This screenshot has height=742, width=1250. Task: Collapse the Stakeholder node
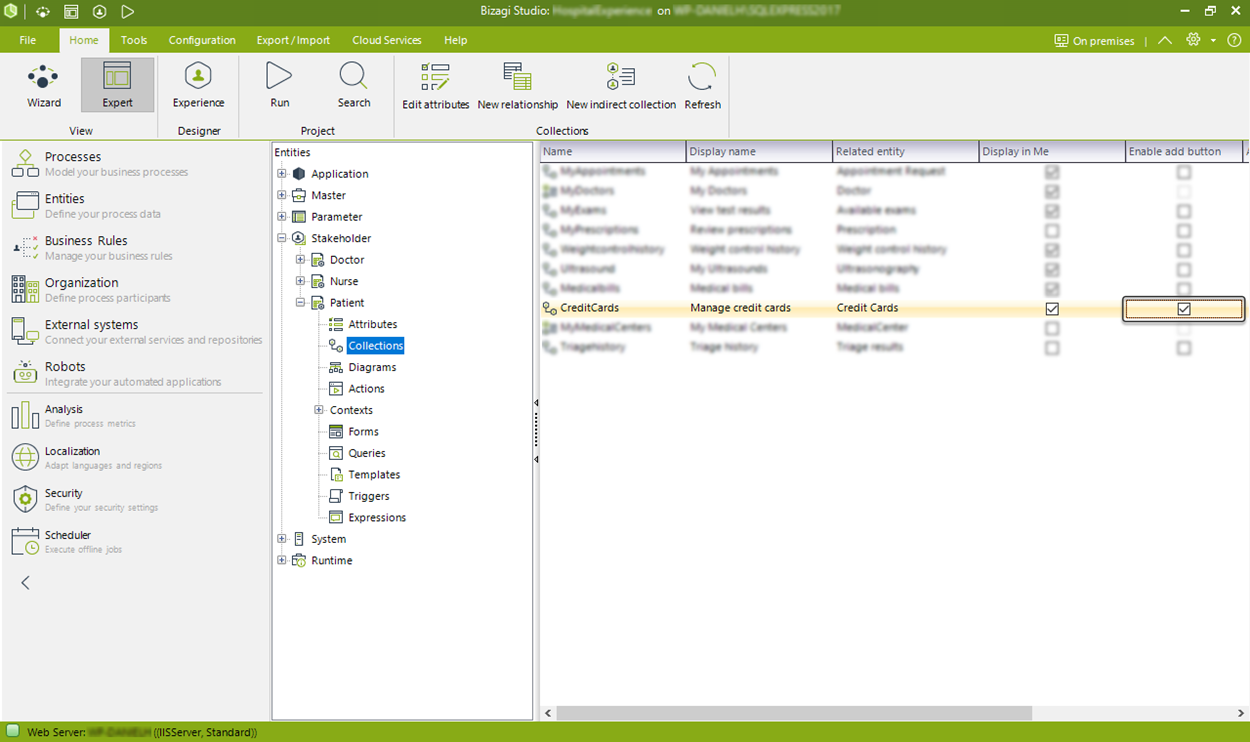282,238
